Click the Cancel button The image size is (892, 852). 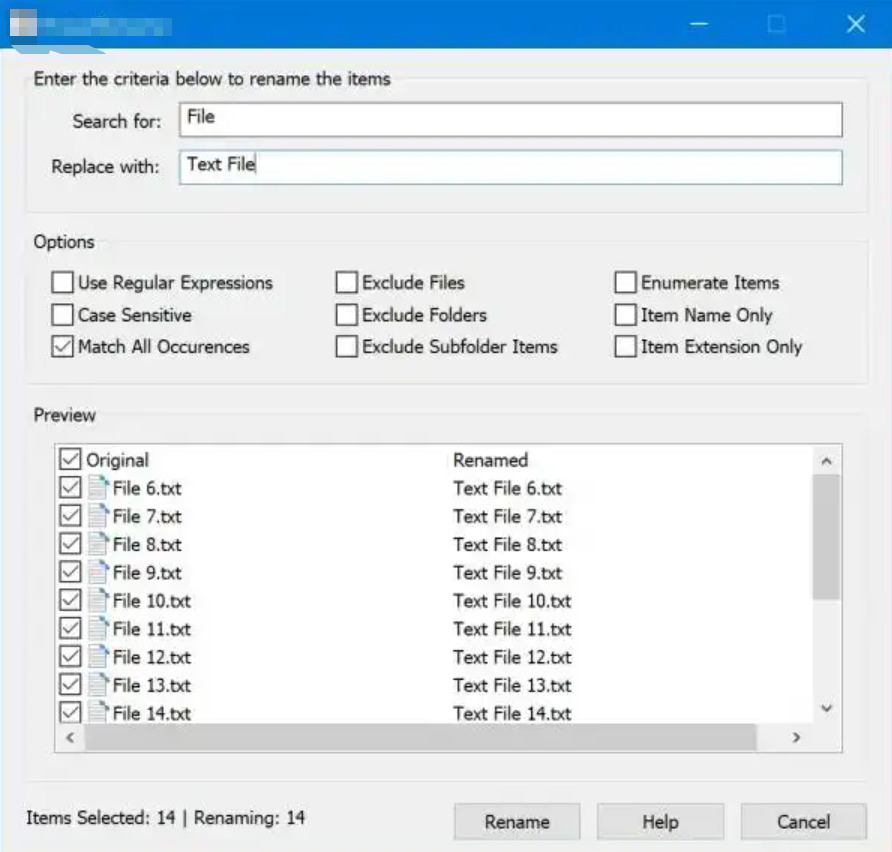click(x=803, y=822)
